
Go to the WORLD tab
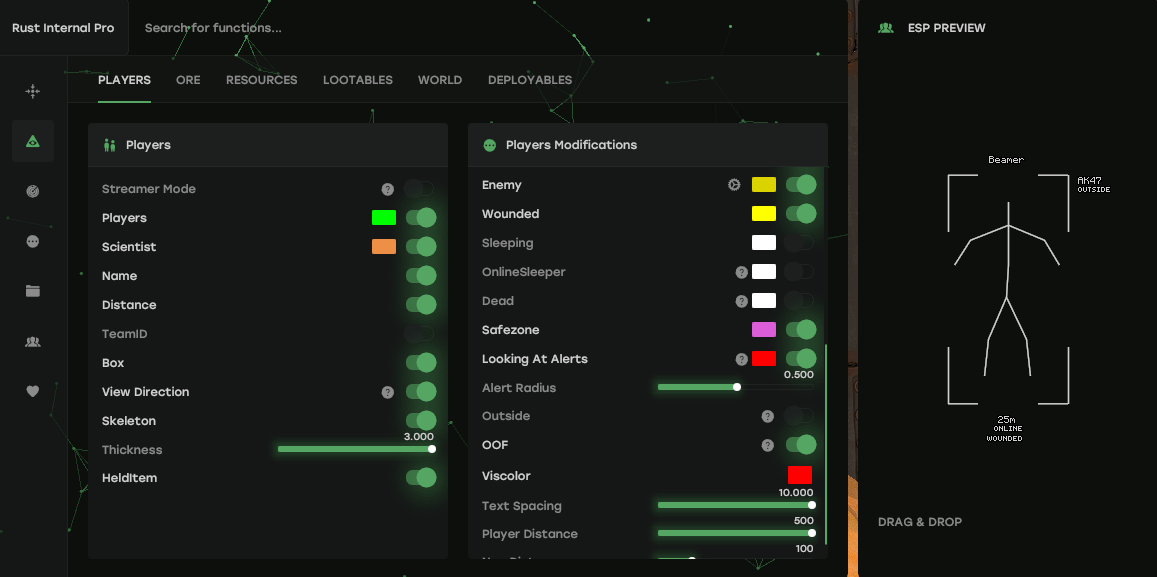[x=440, y=80]
